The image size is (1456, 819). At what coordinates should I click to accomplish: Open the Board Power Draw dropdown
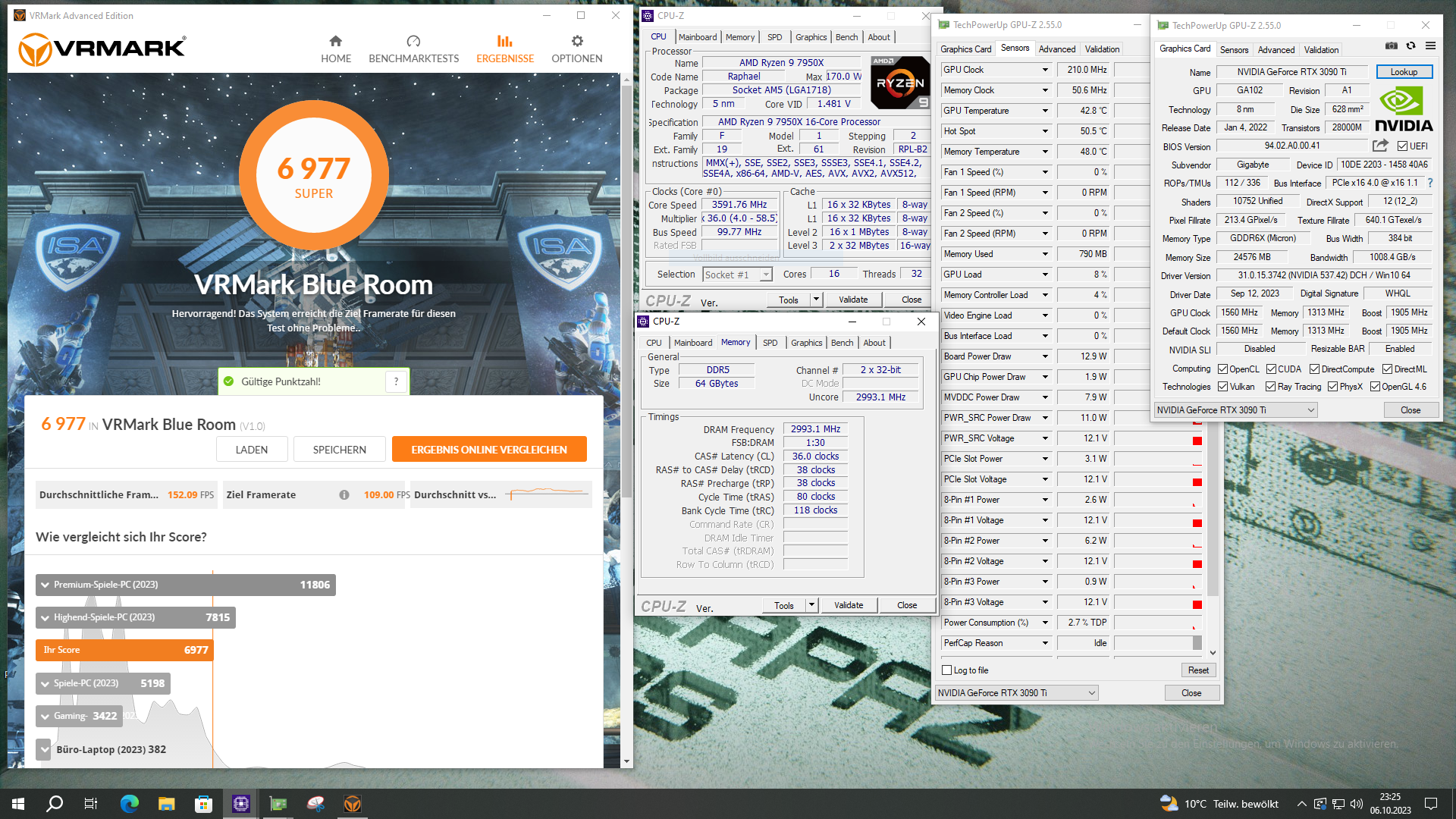pyautogui.click(x=1045, y=356)
